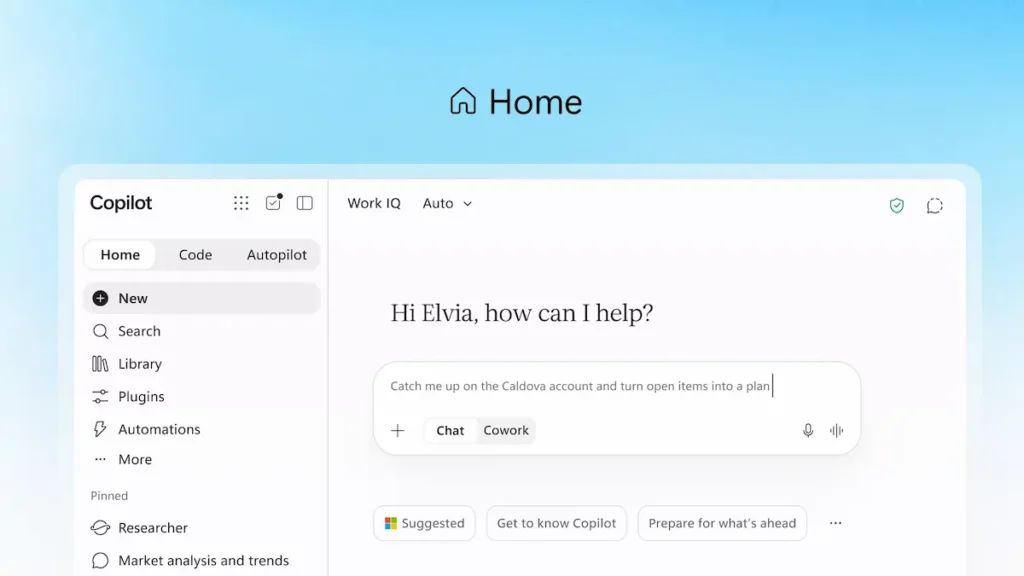Open Market analysis and trends chat
1024x576 pixels.
(202, 560)
